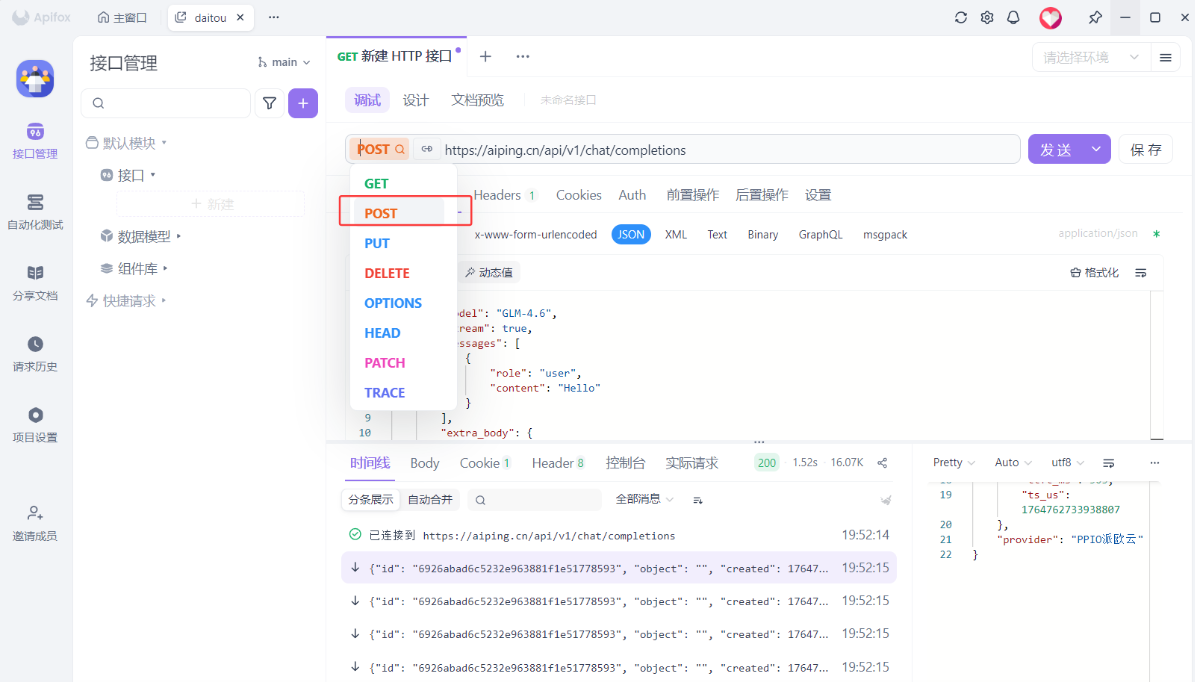Click the 发送 send button
The height and width of the screenshot is (682, 1195).
1056,149
